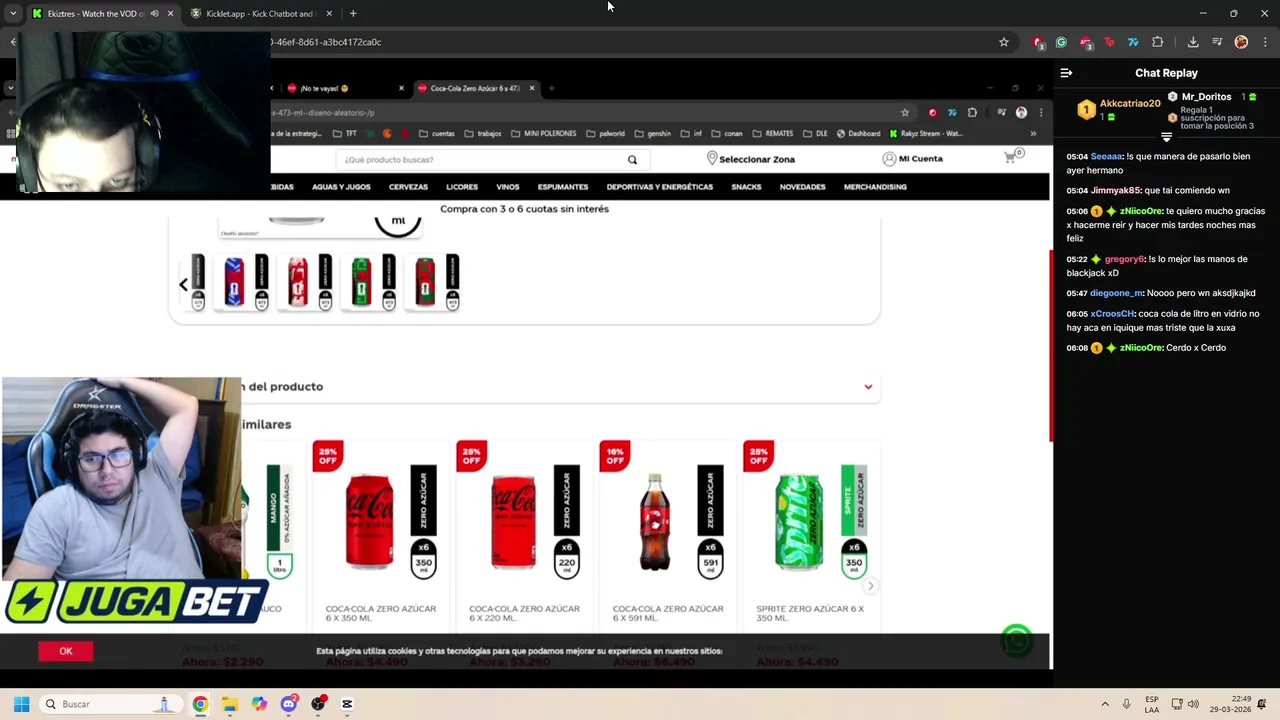Image resolution: width=1280 pixels, height=720 pixels.
Task: Show hidden system tray icons
Action: tap(1105, 704)
